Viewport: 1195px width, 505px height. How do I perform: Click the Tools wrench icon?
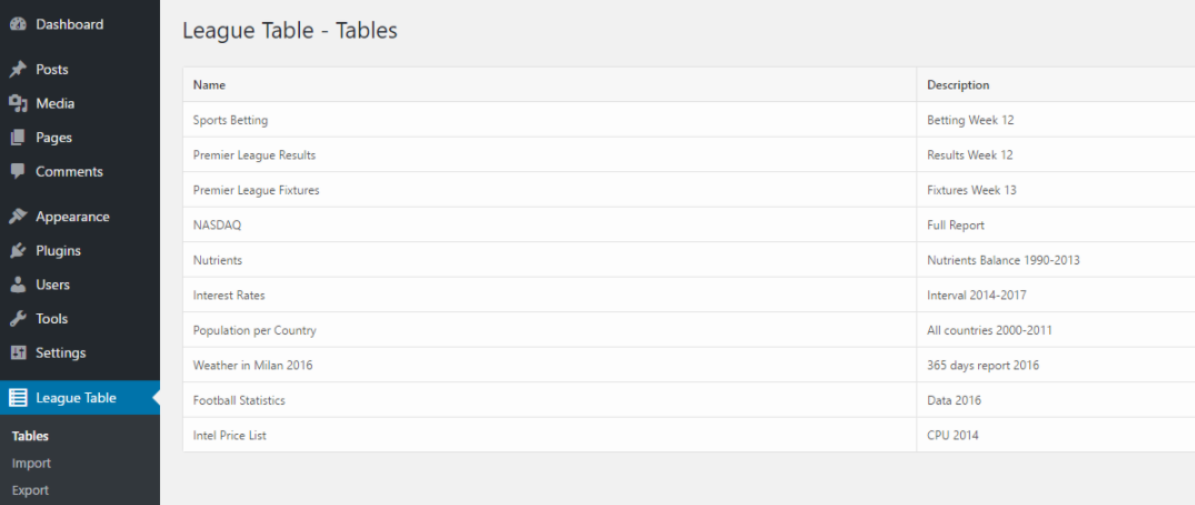click(x=17, y=319)
